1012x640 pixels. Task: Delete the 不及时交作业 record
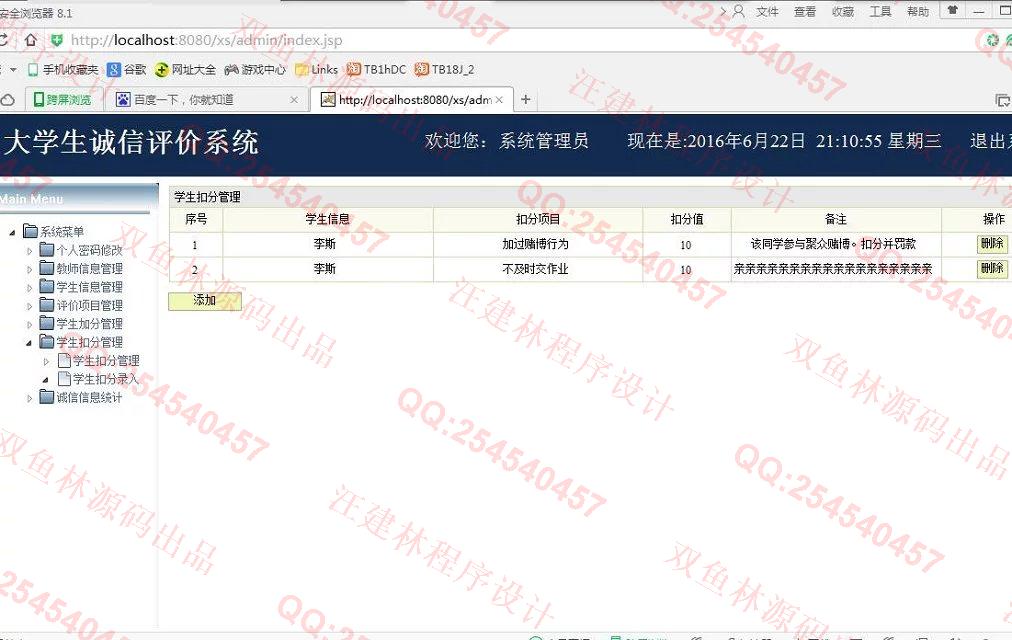992,268
